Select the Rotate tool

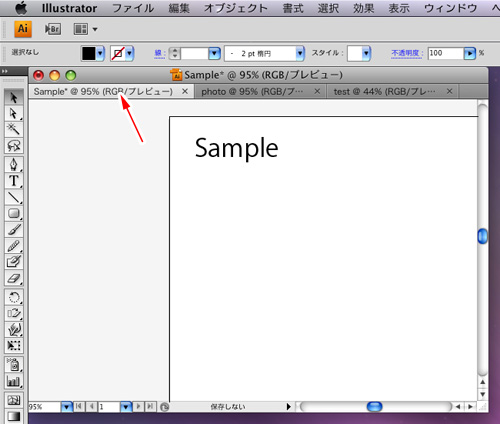coord(14,297)
